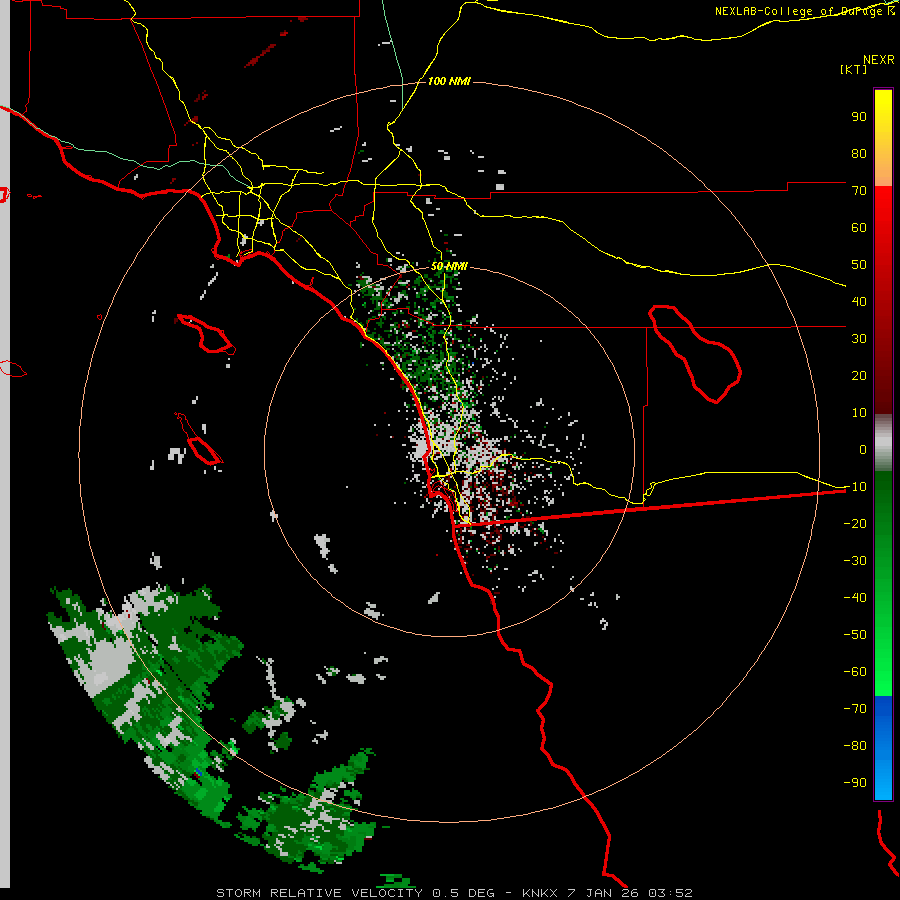
Task: Click the [KT] units label
Action: point(854,69)
